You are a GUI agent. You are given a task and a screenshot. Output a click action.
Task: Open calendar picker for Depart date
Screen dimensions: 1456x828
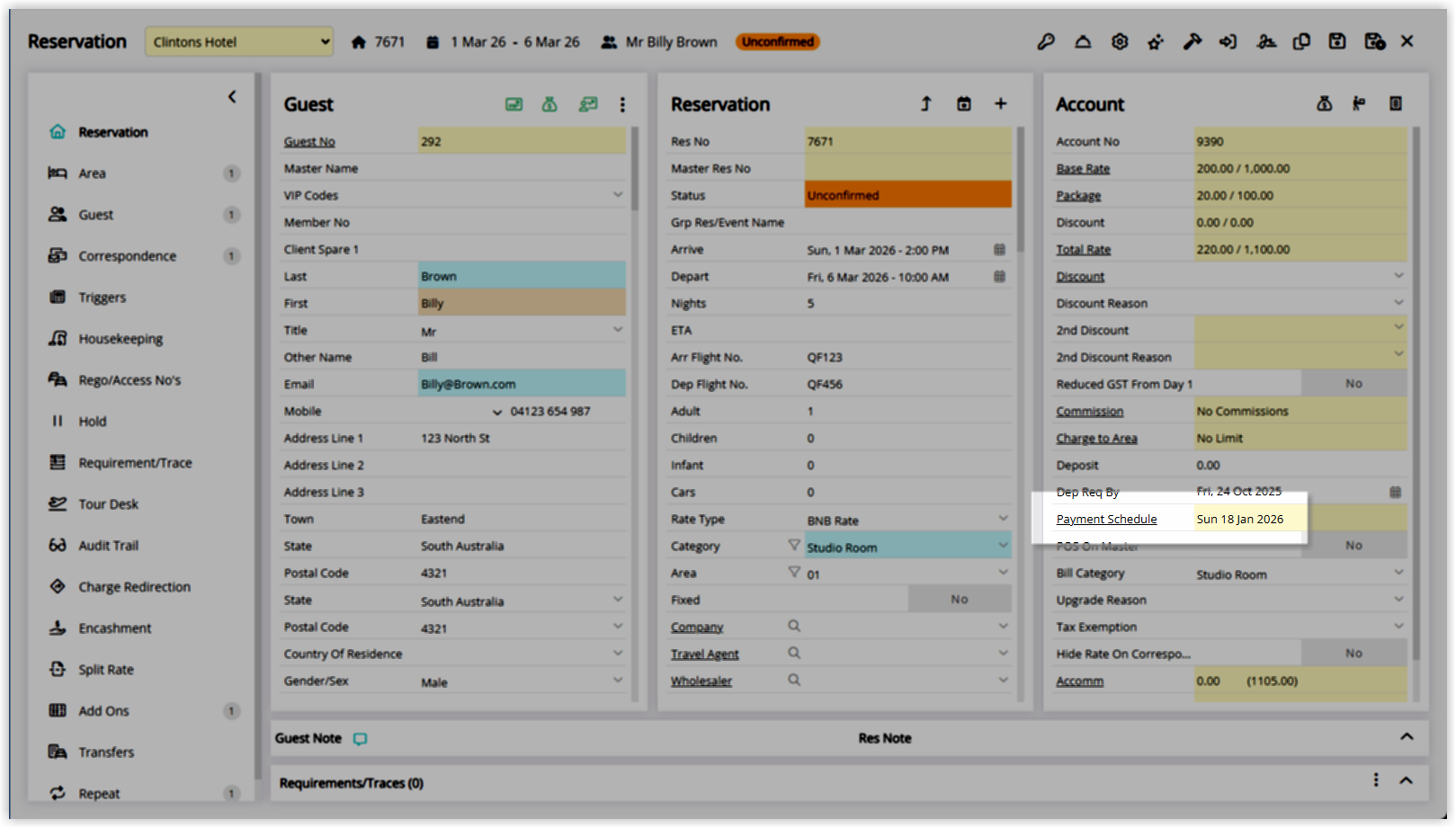coord(999,276)
